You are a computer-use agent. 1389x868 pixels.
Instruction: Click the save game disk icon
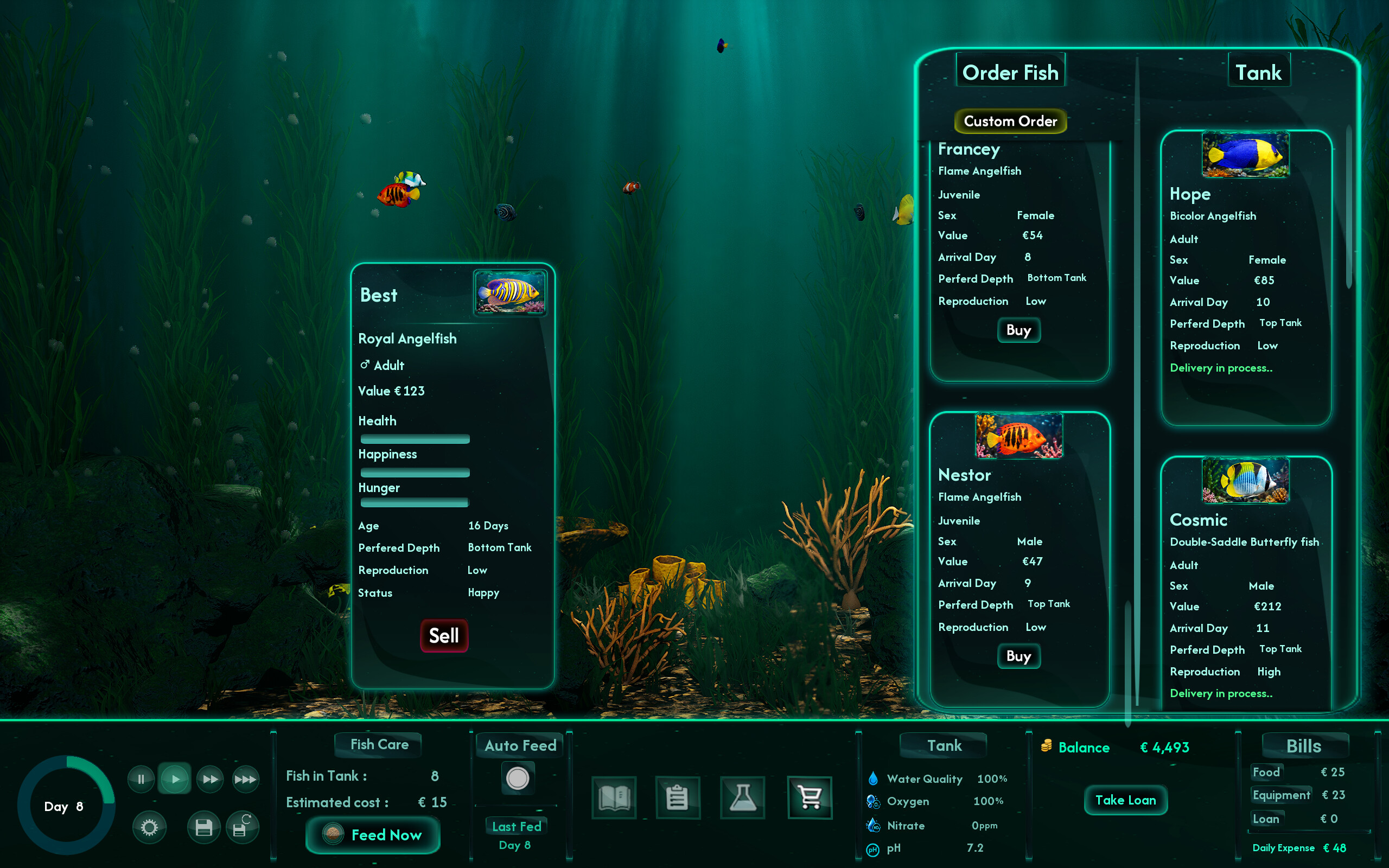pos(204,827)
